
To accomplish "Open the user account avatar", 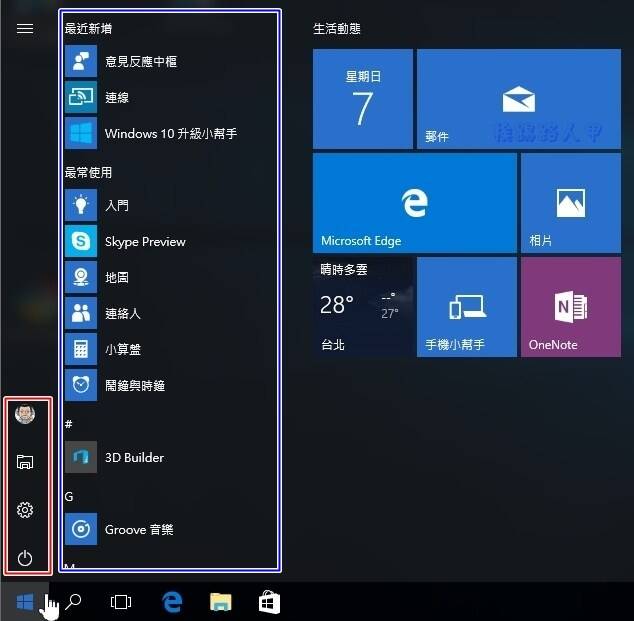I will point(25,414).
